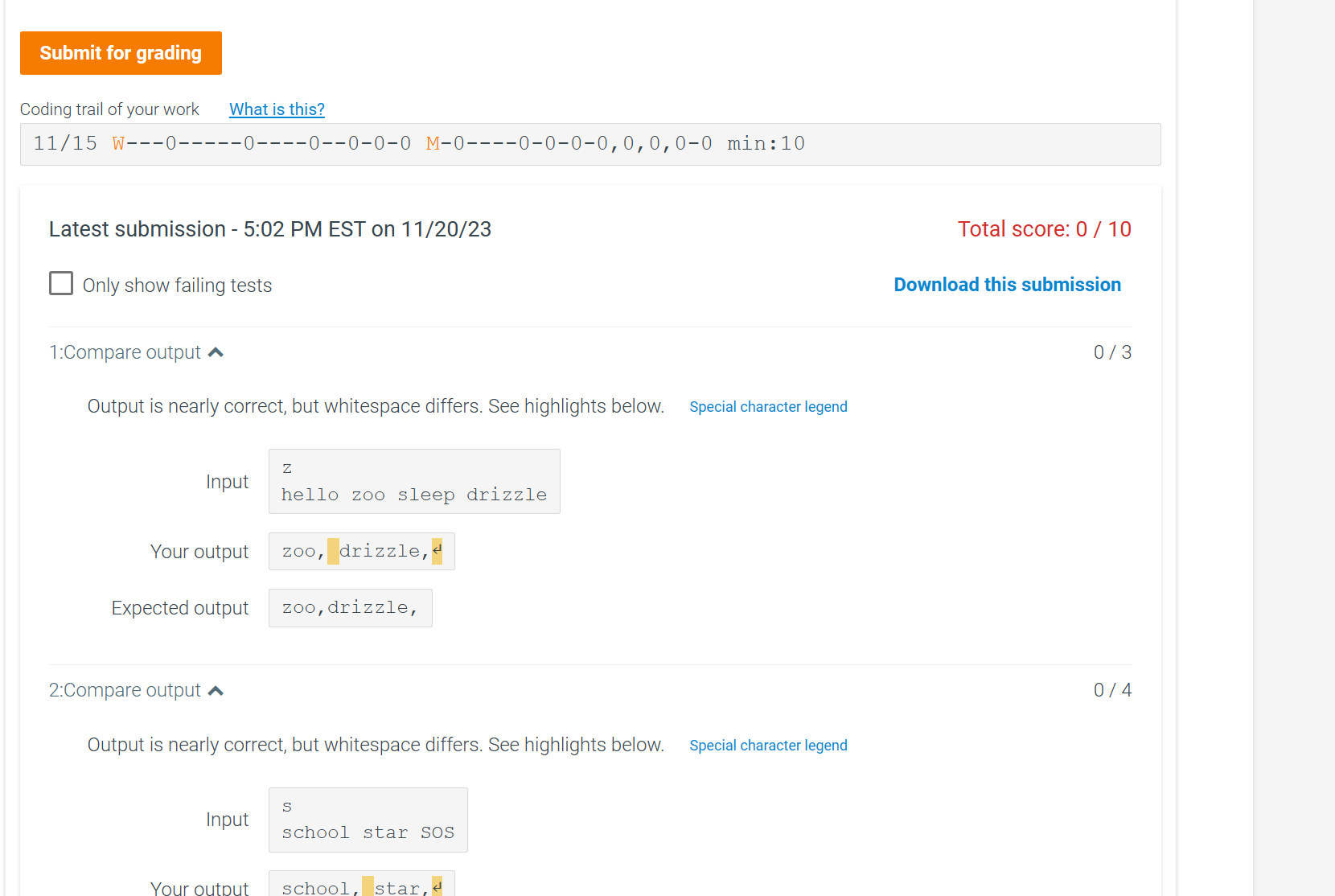Click the input box containing 'hello zoo sleep drizzle'

point(414,482)
